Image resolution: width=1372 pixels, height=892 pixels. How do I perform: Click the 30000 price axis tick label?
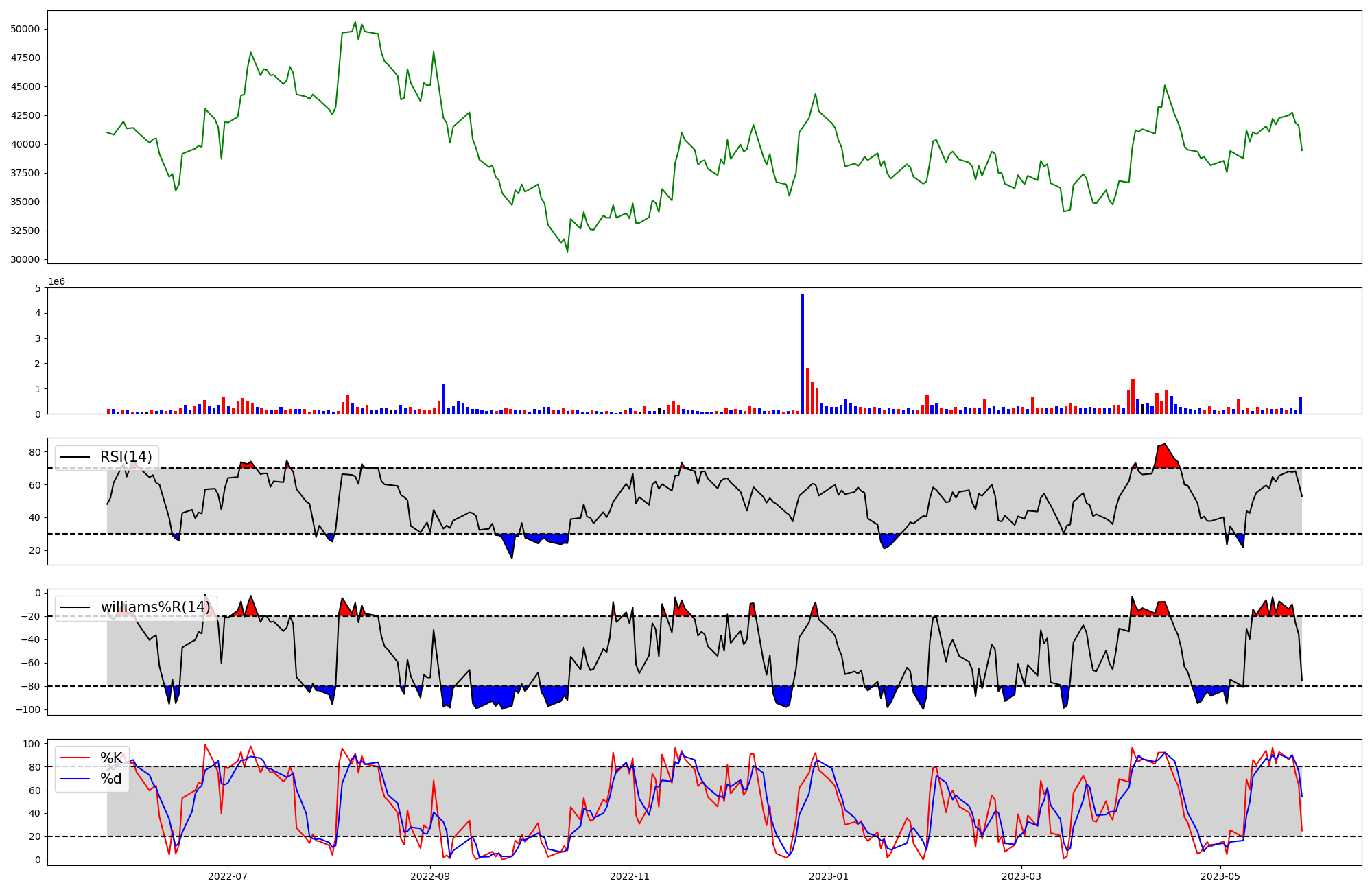click(25, 259)
